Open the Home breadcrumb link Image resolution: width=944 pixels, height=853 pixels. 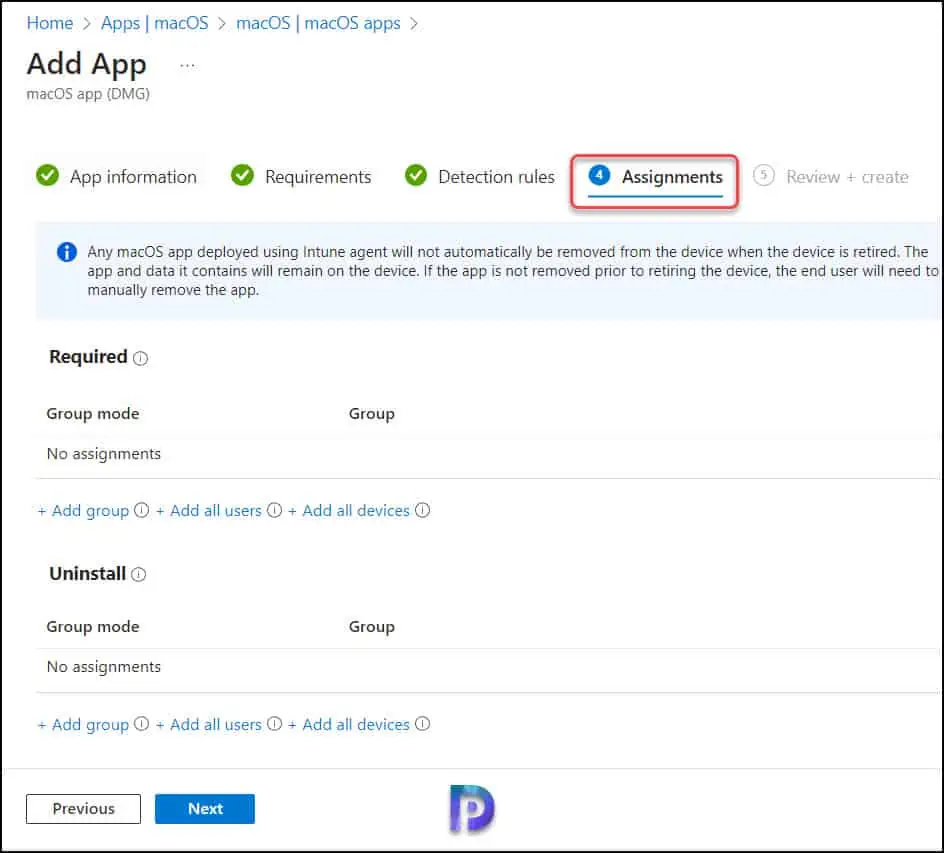(49, 23)
